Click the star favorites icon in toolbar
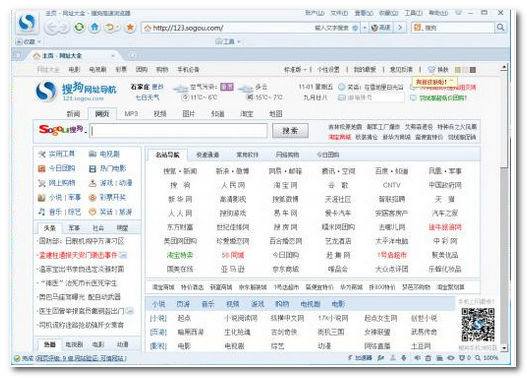Screen dimensions: 527x378 click(130, 27)
